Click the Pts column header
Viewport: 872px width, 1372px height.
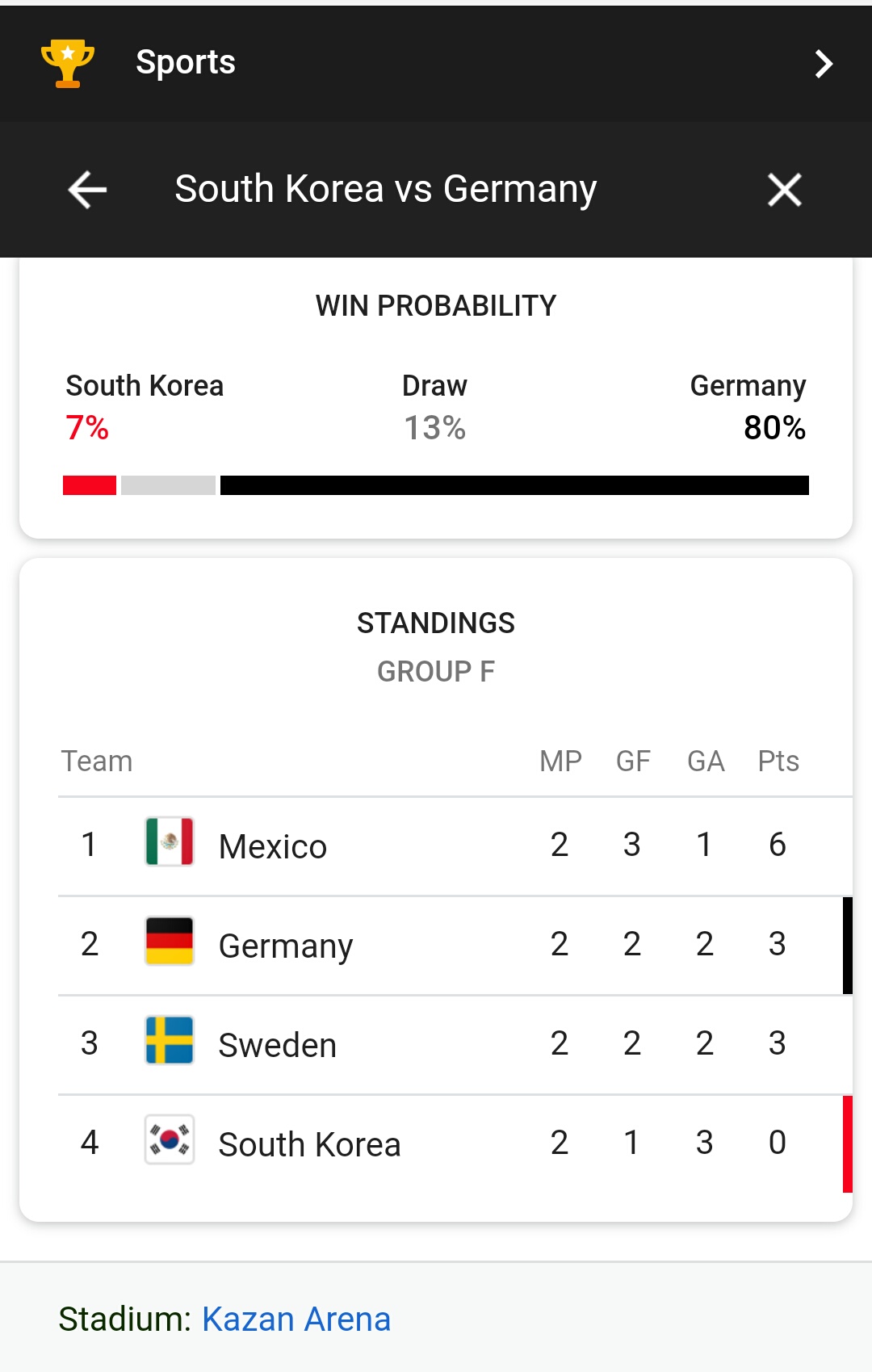coord(778,761)
